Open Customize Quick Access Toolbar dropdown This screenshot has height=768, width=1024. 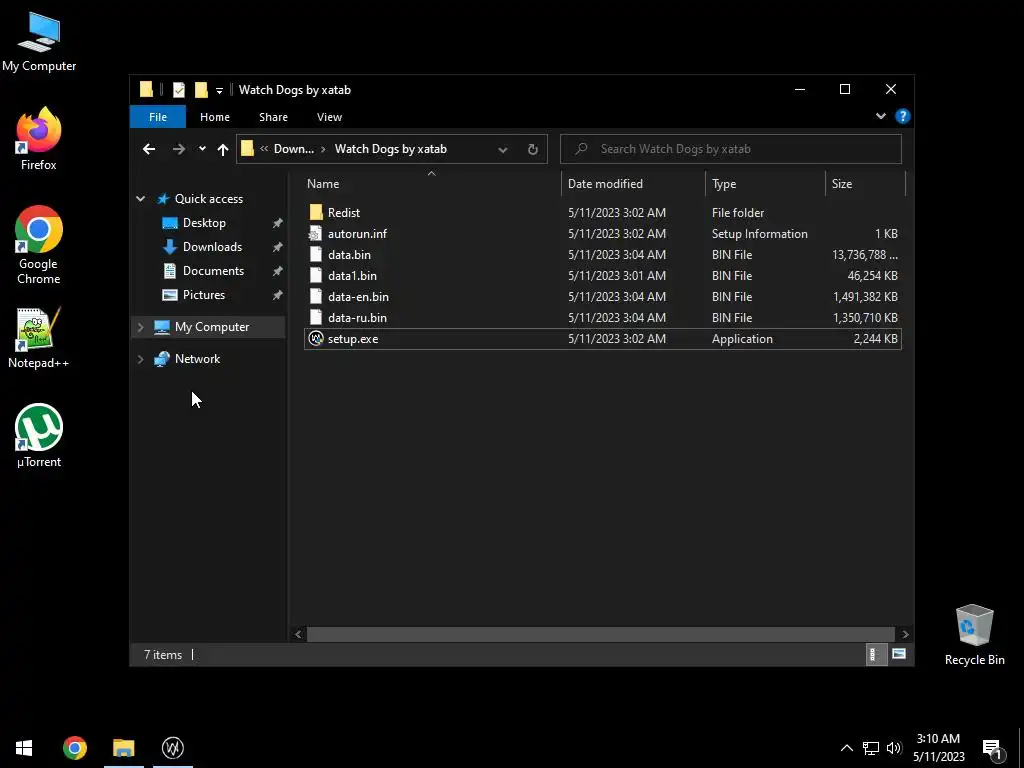click(x=219, y=91)
